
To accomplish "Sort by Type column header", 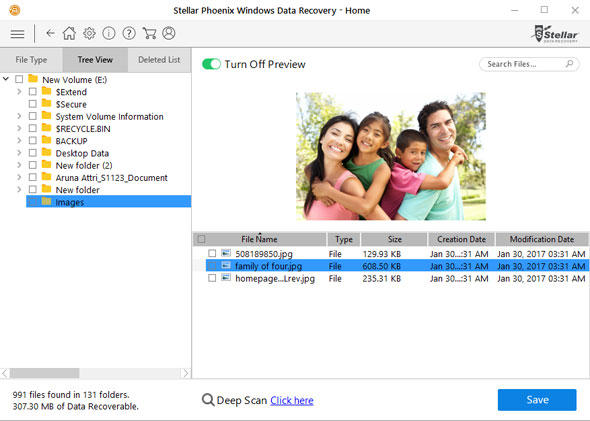I will [344, 239].
